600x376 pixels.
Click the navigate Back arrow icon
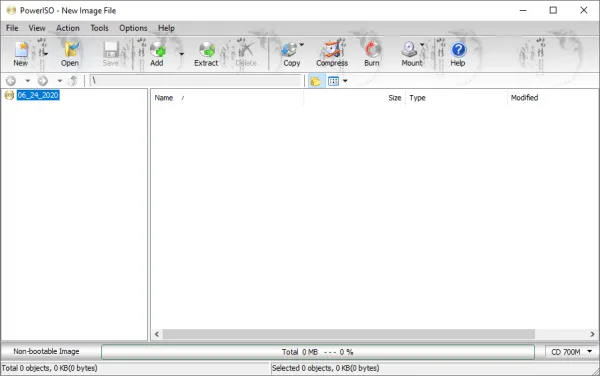pos(11,81)
